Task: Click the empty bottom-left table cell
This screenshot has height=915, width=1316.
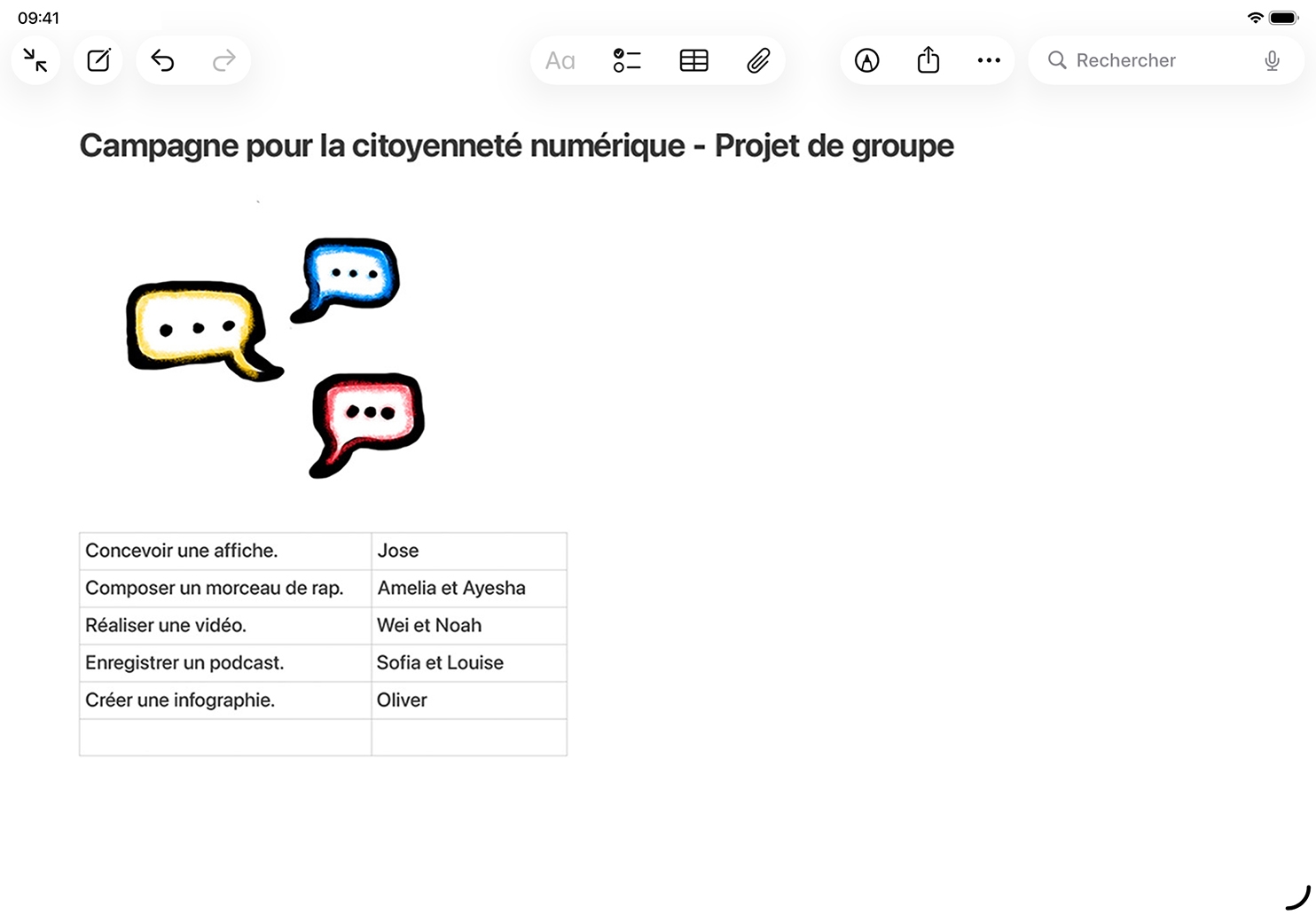Action: (225, 737)
